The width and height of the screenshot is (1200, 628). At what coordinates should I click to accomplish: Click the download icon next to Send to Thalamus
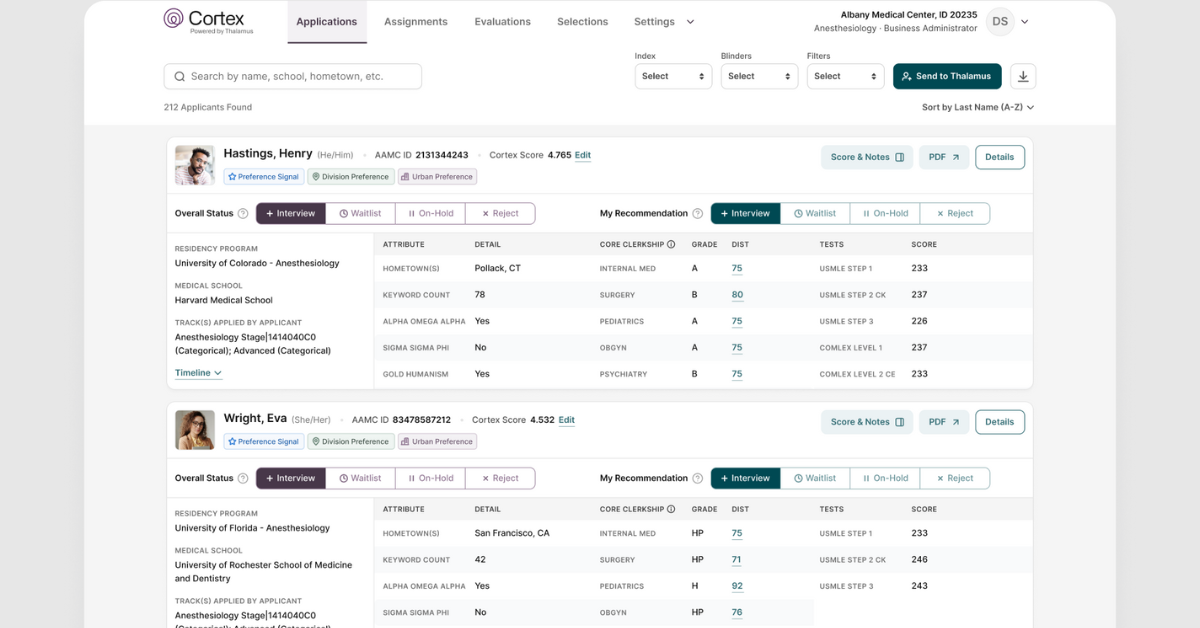[1023, 76]
